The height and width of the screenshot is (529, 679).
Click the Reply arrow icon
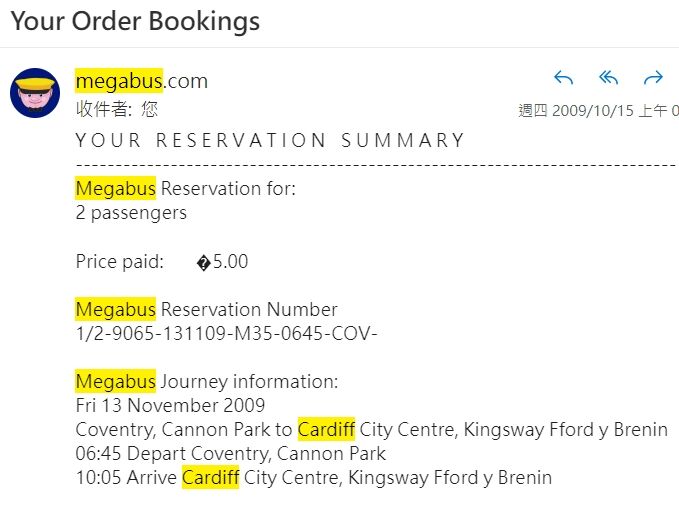(x=563, y=78)
